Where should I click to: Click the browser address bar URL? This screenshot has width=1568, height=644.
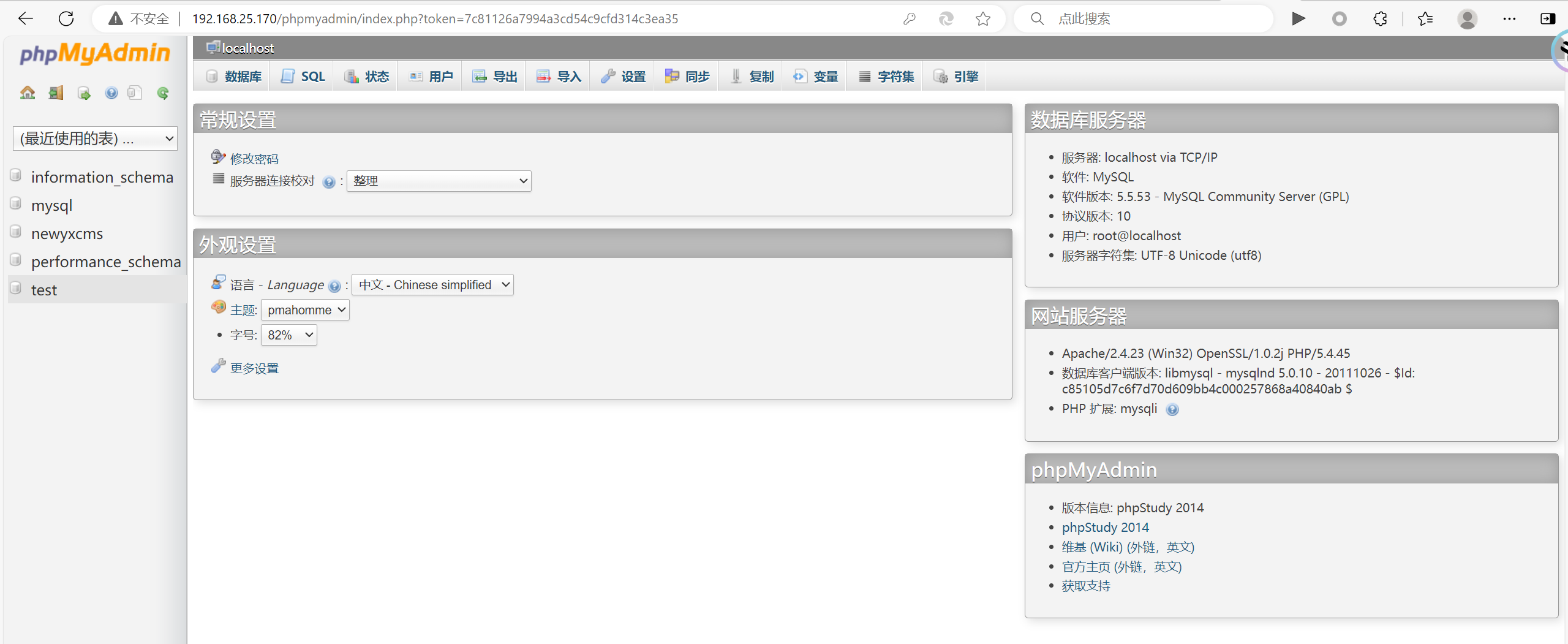(x=435, y=19)
